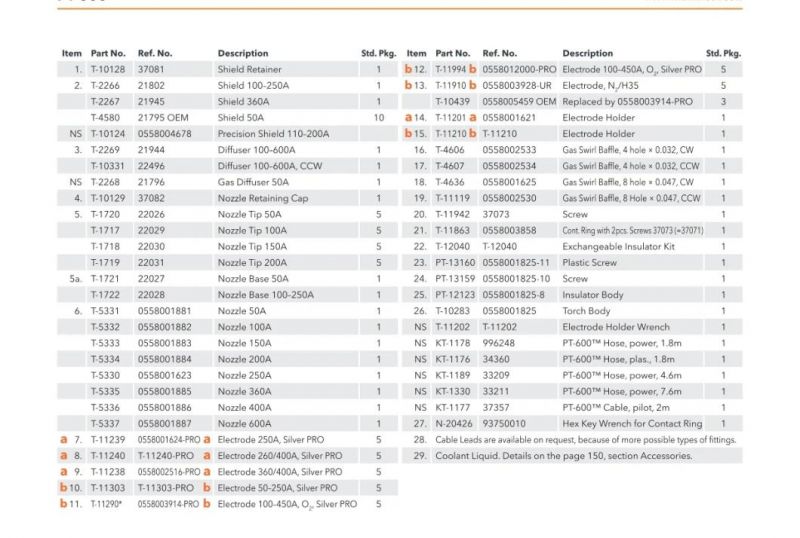The height and width of the screenshot is (538, 800).
Task: Click the 'Std. Pkg.' header in left table
Action: (379, 53)
